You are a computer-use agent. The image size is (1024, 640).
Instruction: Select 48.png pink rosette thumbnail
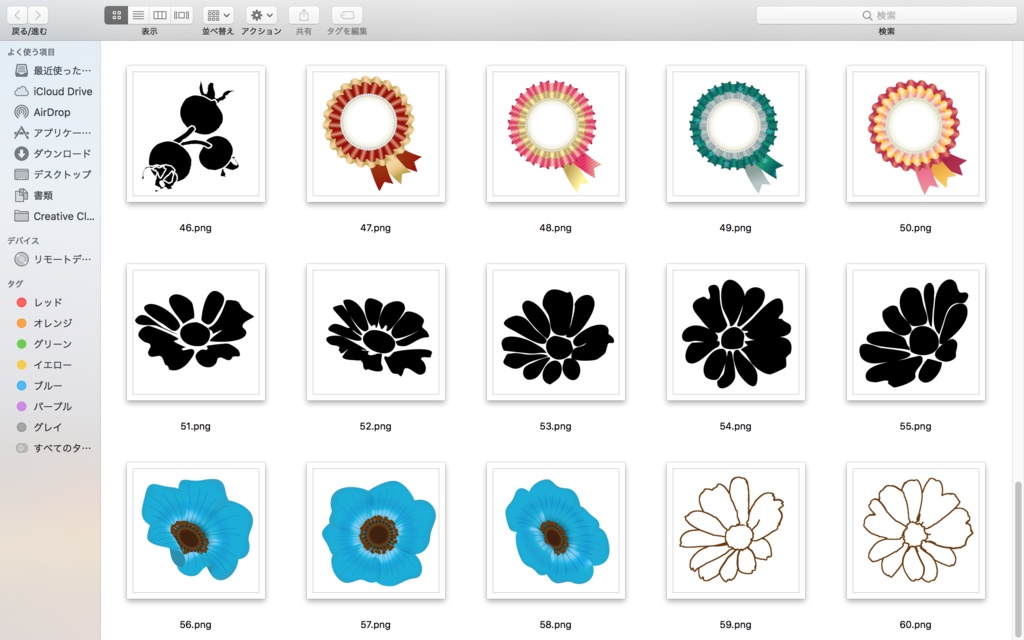[x=556, y=134]
